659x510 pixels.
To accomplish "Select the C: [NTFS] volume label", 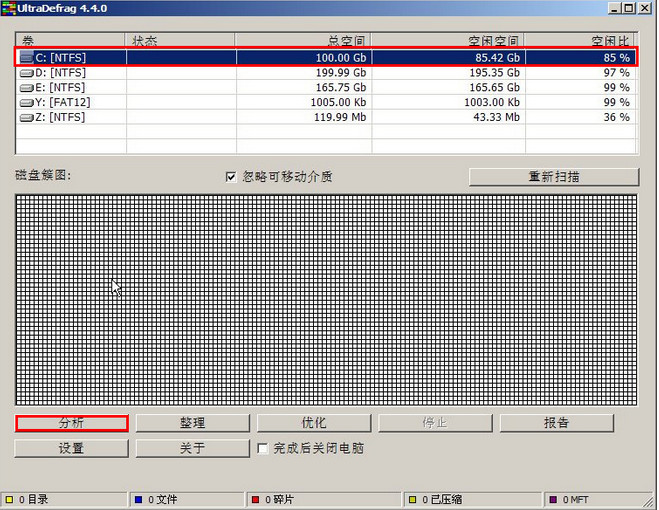I will (x=61, y=58).
